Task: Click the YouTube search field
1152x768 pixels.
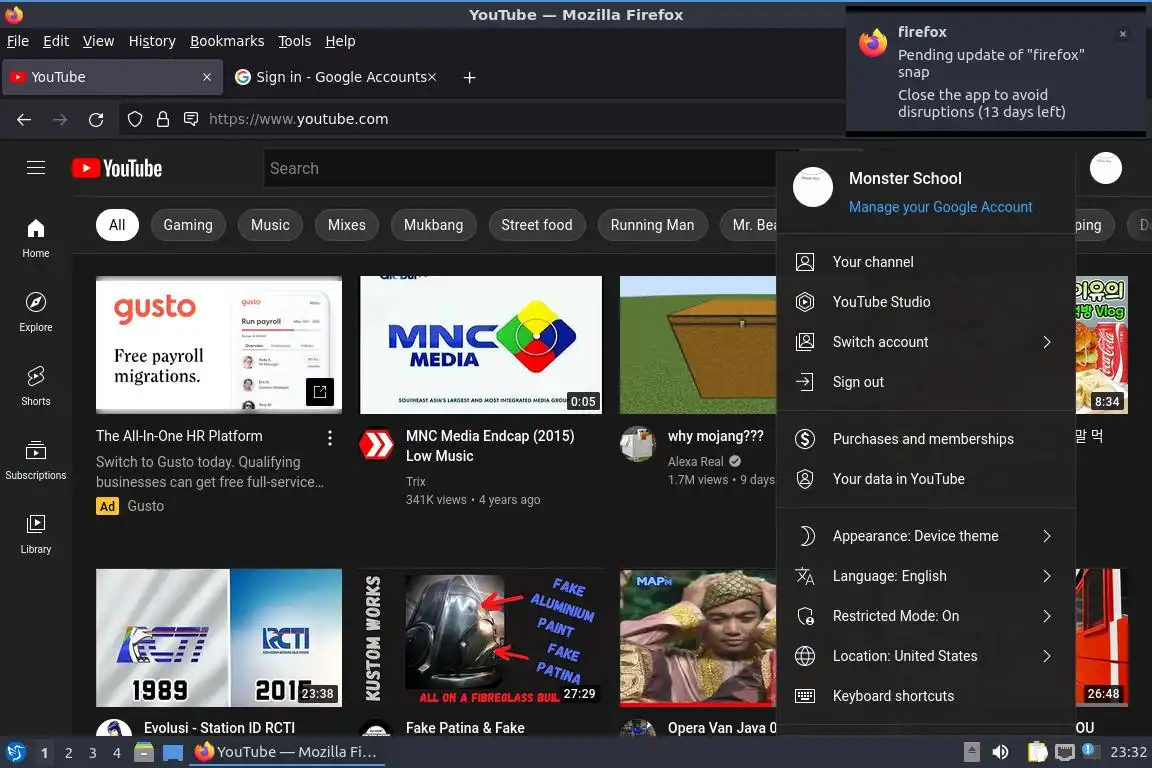Action: (519, 168)
